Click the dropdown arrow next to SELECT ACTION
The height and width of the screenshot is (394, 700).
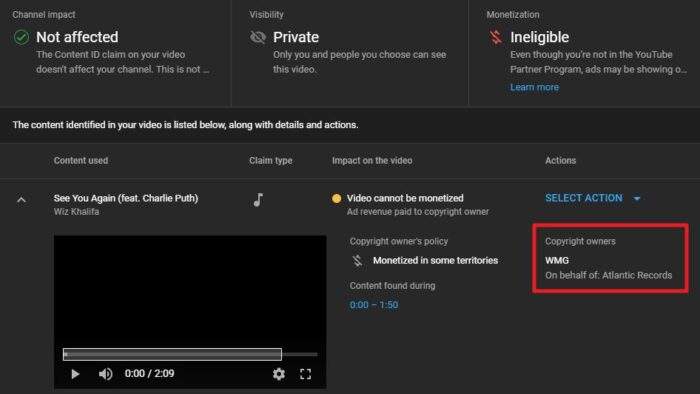tap(637, 199)
